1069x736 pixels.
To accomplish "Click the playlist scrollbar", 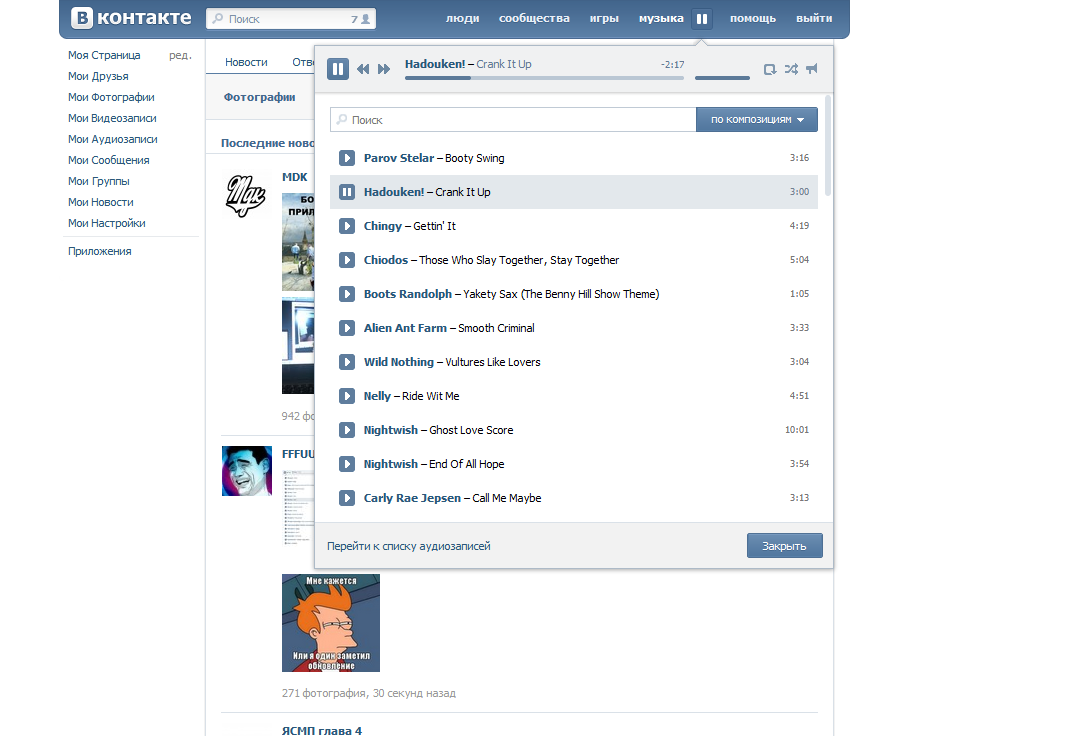I will [x=828, y=146].
